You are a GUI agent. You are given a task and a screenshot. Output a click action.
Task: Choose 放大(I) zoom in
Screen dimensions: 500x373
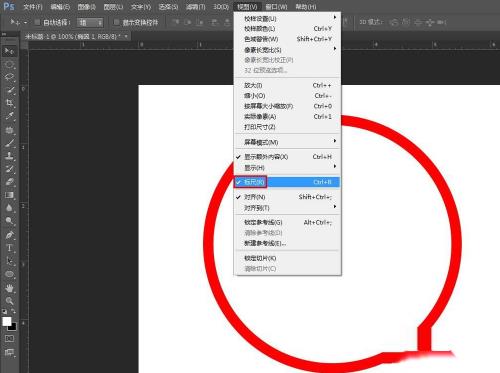tap(287, 85)
